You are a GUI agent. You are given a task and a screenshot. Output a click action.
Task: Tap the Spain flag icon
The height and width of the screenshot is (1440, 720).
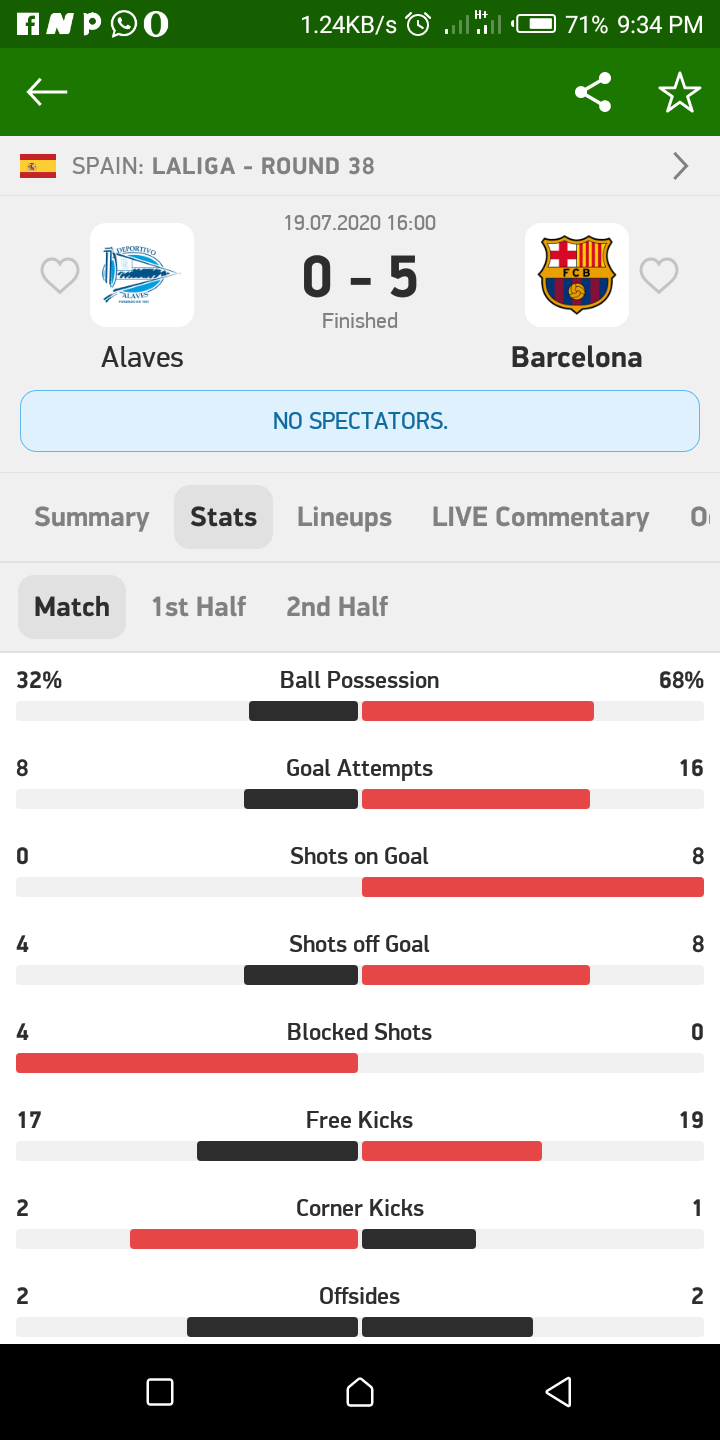coord(38,166)
